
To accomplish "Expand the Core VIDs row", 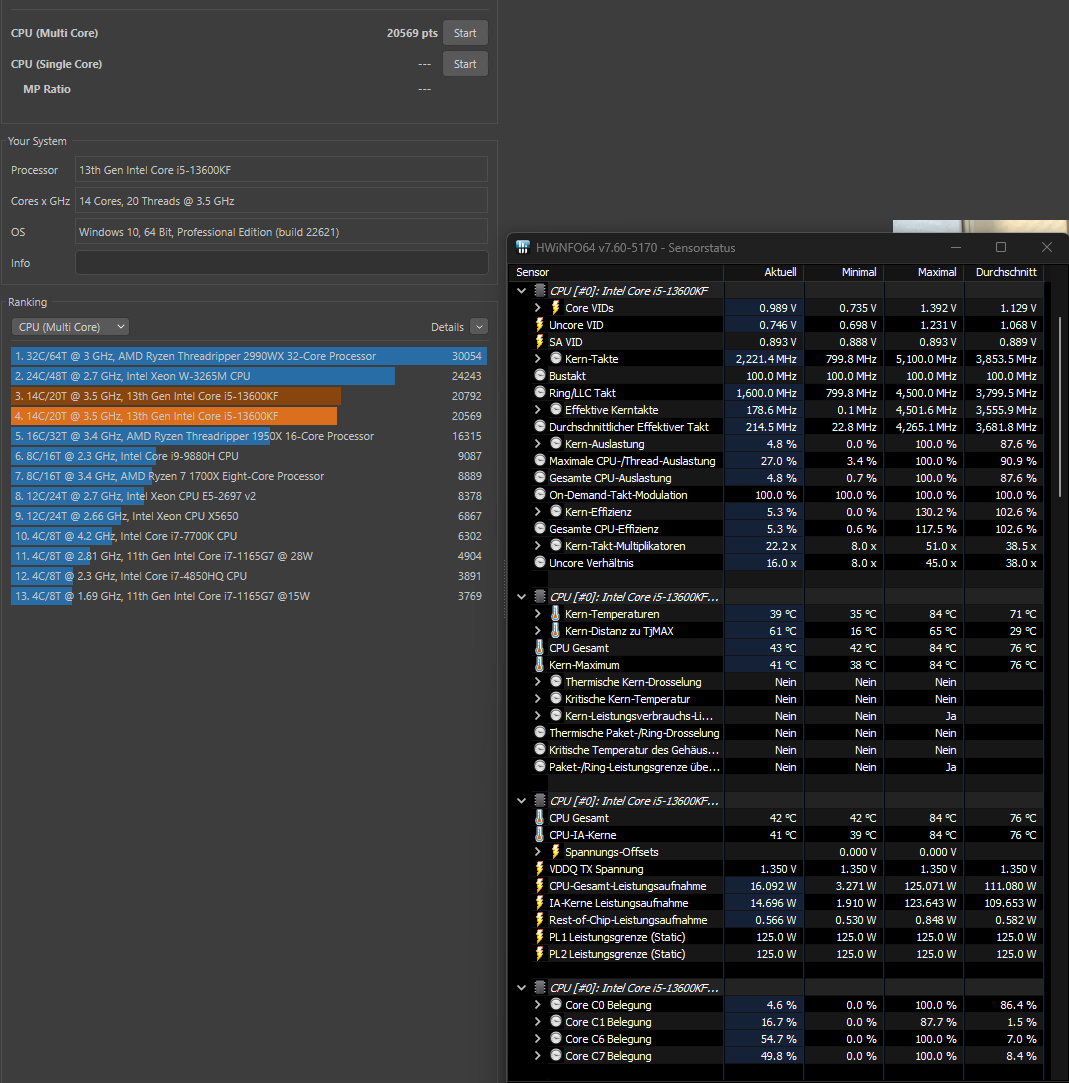I will [x=538, y=308].
